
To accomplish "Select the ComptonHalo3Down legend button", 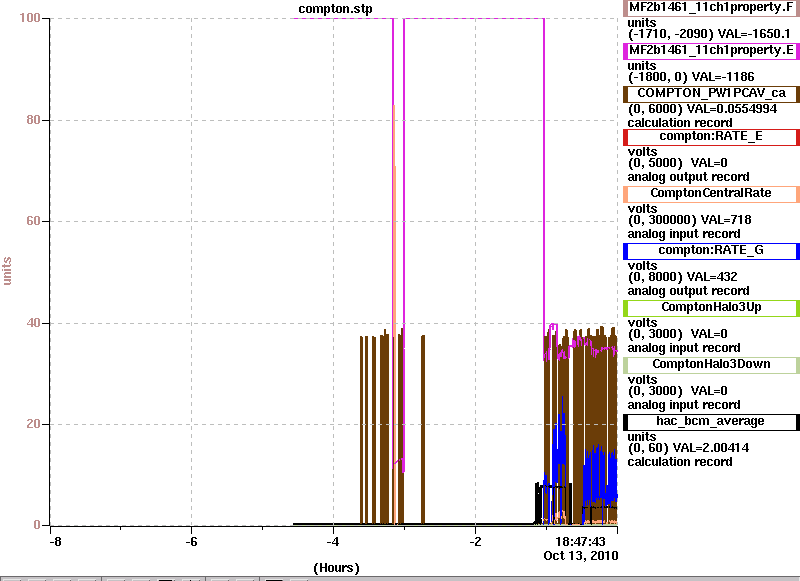I will coord(711,365).
